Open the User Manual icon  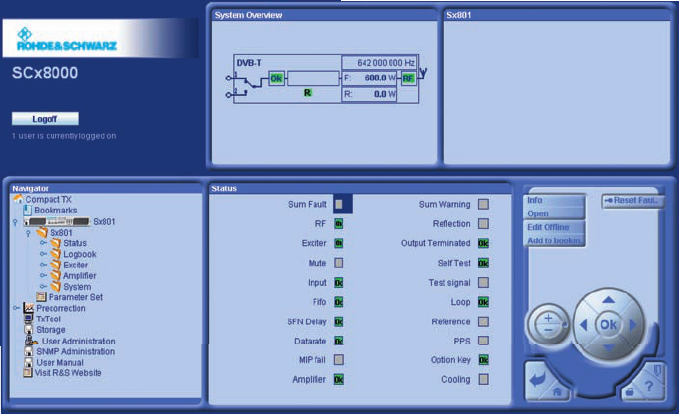coord(29,362)
